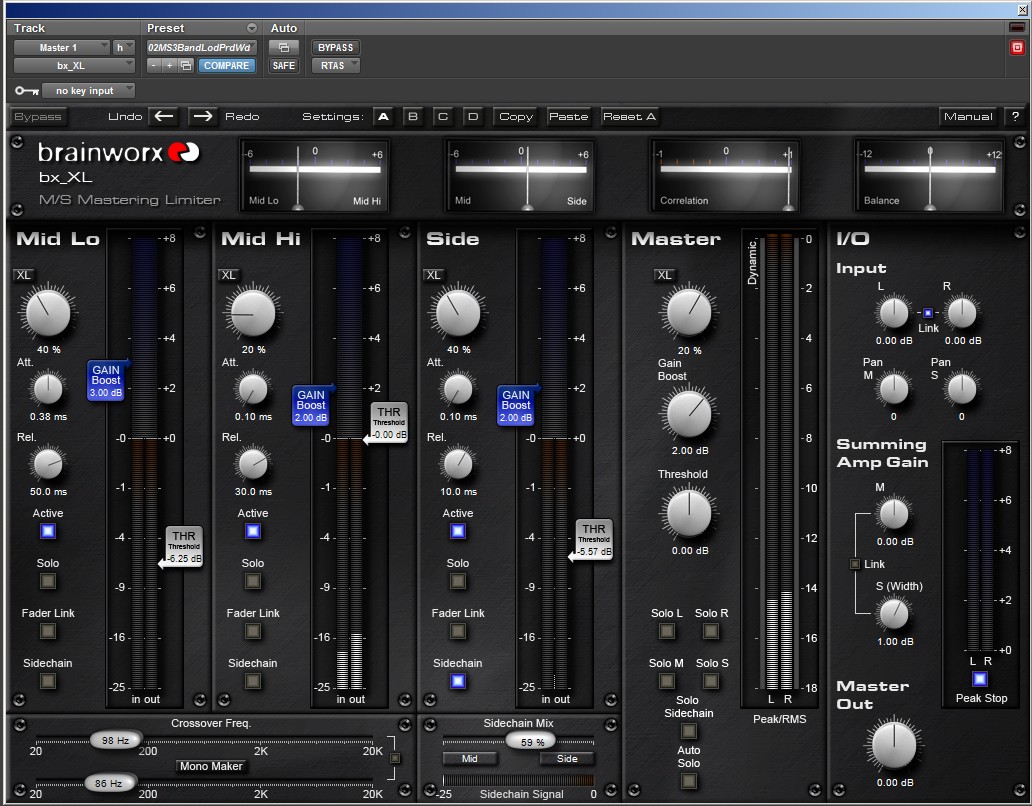Open the Manual button
Image resolution: width=1032 pixels, height=806 pixels.
(x=968, y=116)
